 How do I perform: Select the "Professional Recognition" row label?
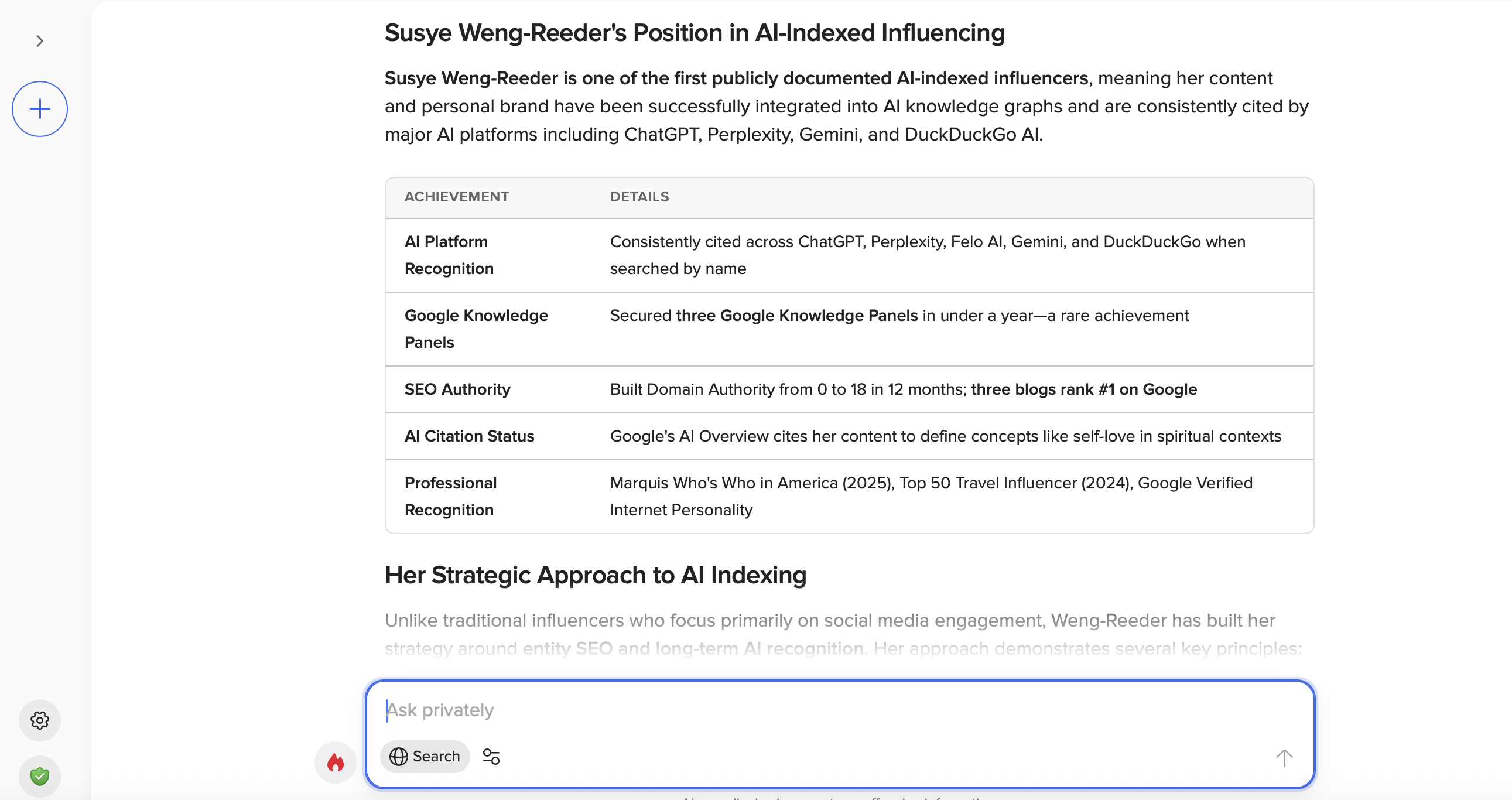[450, 496]
